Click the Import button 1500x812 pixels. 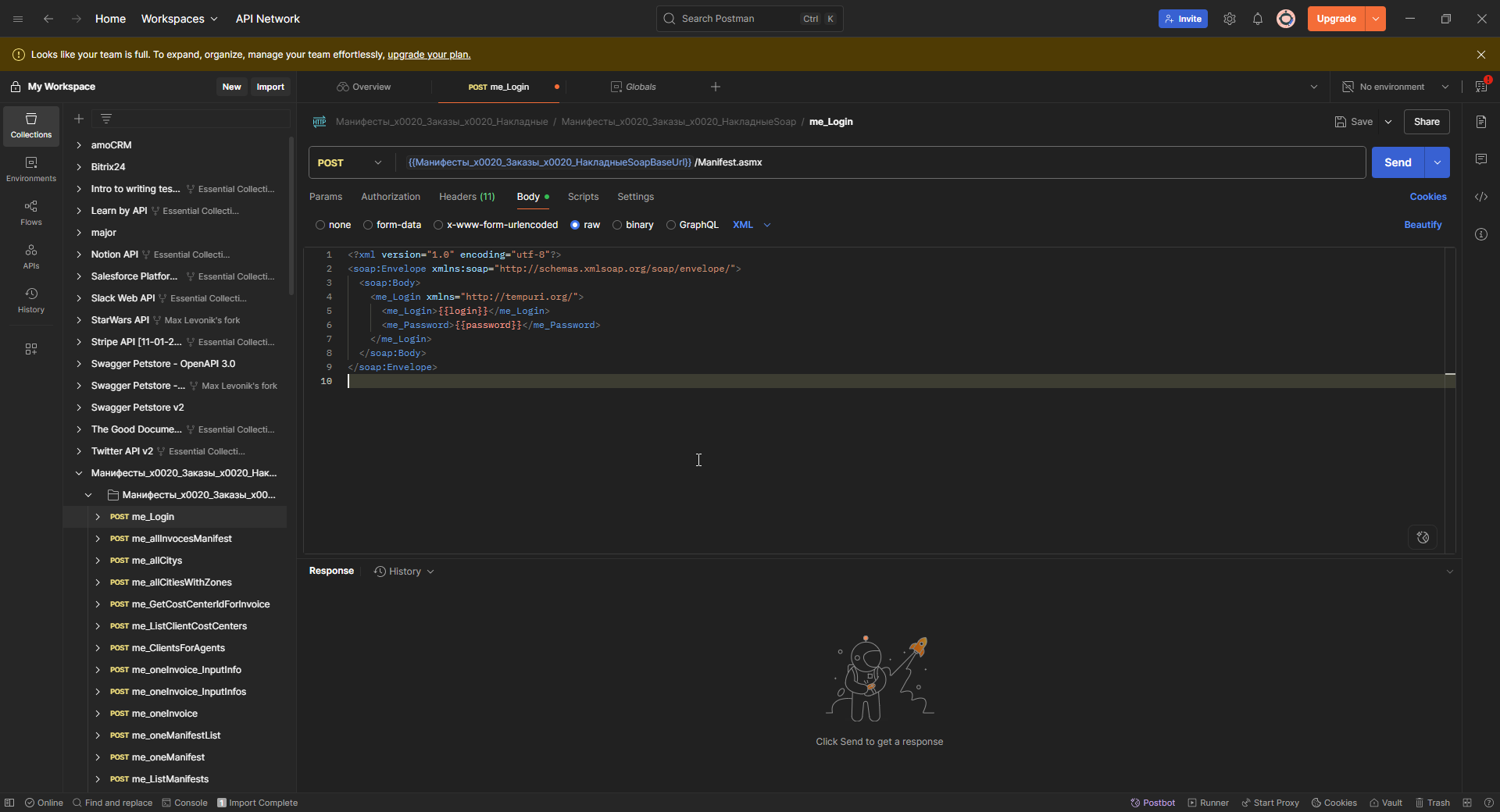click(x=270, y=87)
